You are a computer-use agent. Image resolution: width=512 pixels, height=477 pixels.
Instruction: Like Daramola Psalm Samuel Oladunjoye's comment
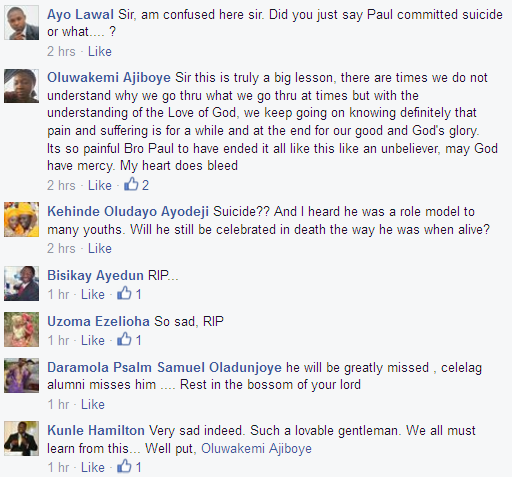(x=93, y=404)
